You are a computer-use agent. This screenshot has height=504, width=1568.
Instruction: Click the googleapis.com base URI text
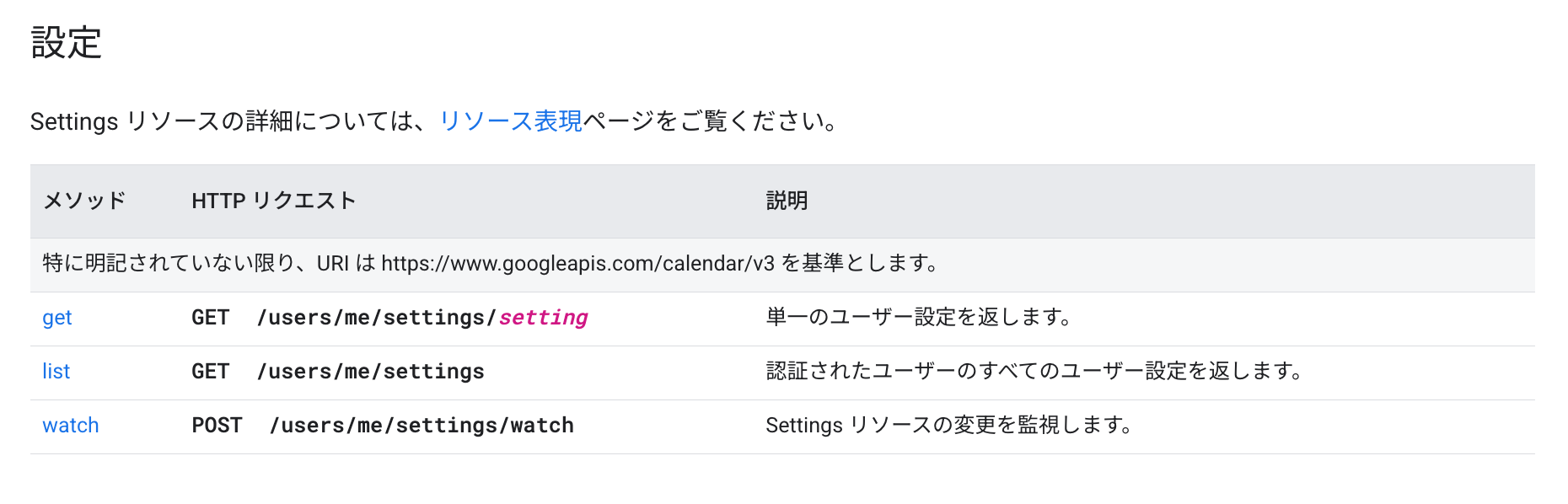[577, 264]
